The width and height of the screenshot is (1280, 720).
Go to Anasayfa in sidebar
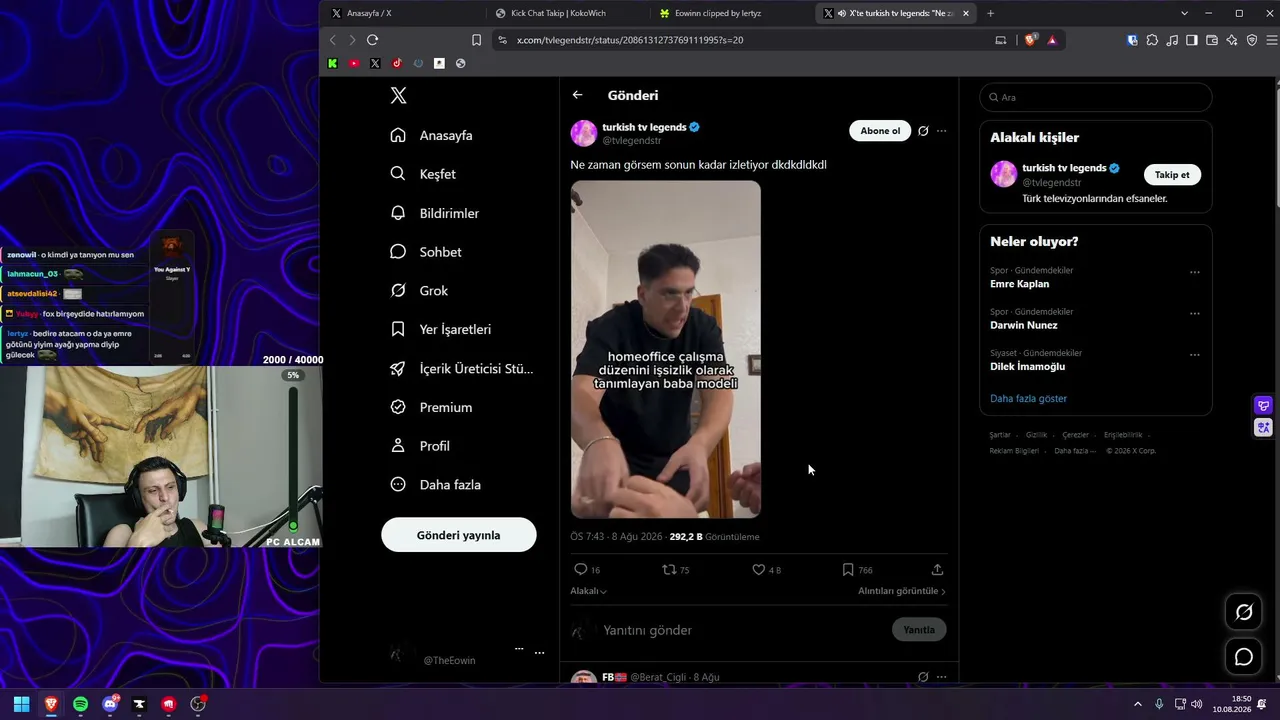pos(431,135)
